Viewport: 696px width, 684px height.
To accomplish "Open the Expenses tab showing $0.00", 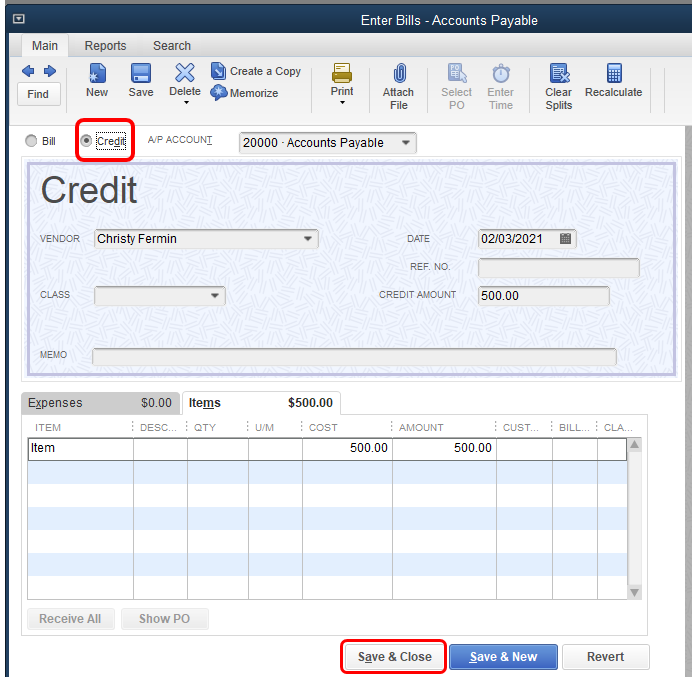I will click(x=100, y=403).
